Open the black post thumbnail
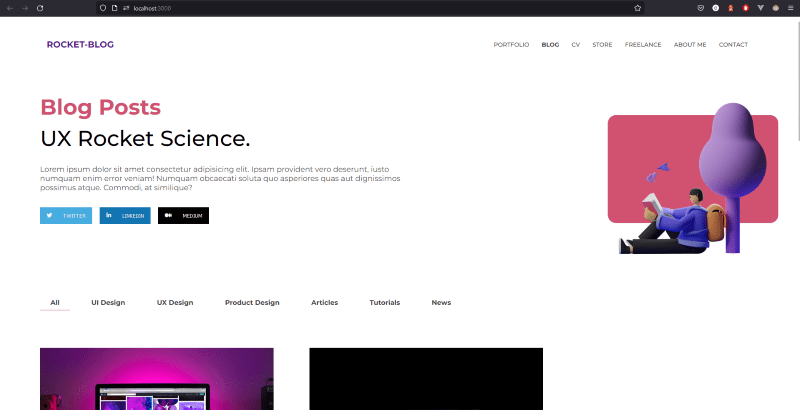 coord(426,379)
